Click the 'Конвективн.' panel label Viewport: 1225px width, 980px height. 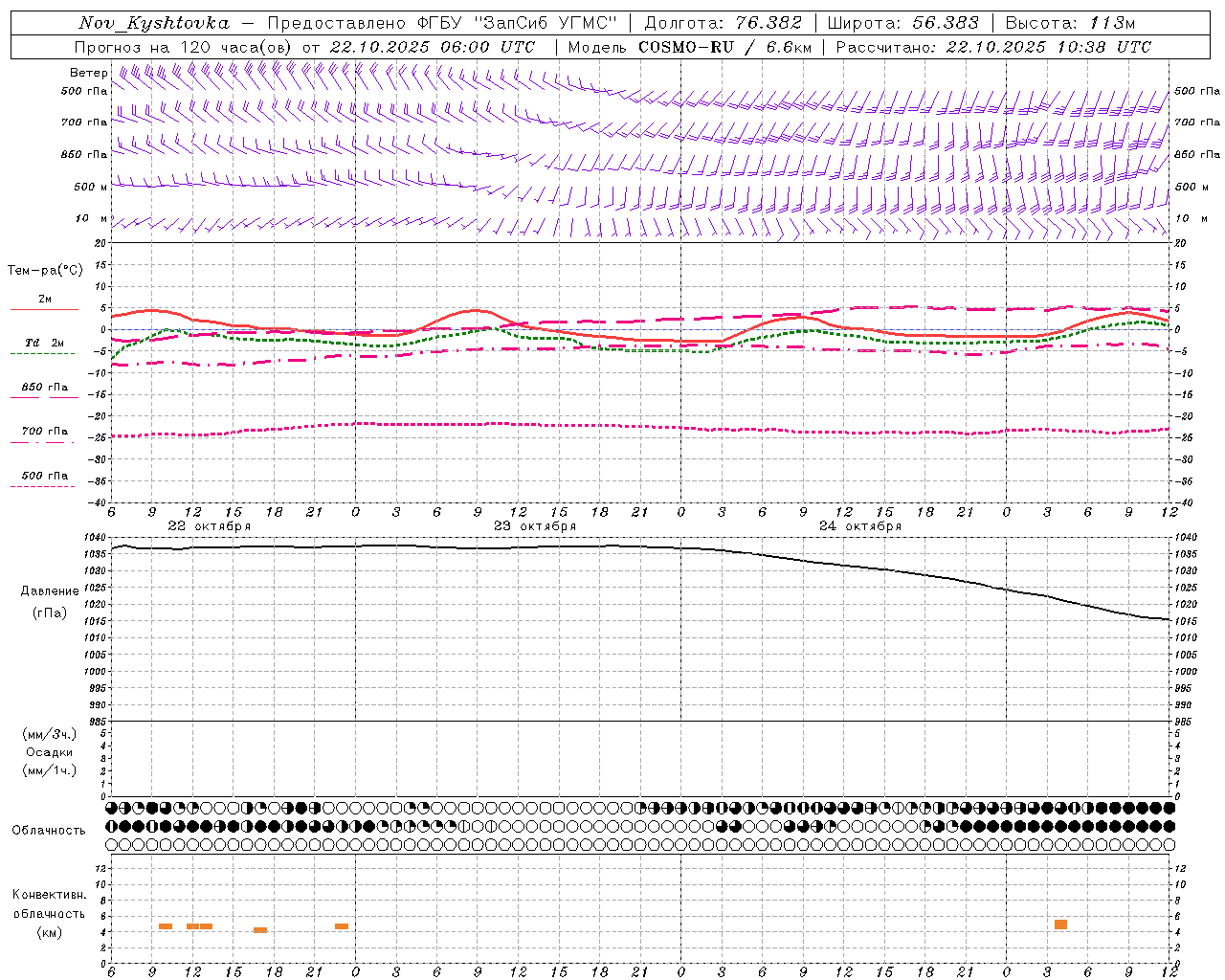point(49,895)
